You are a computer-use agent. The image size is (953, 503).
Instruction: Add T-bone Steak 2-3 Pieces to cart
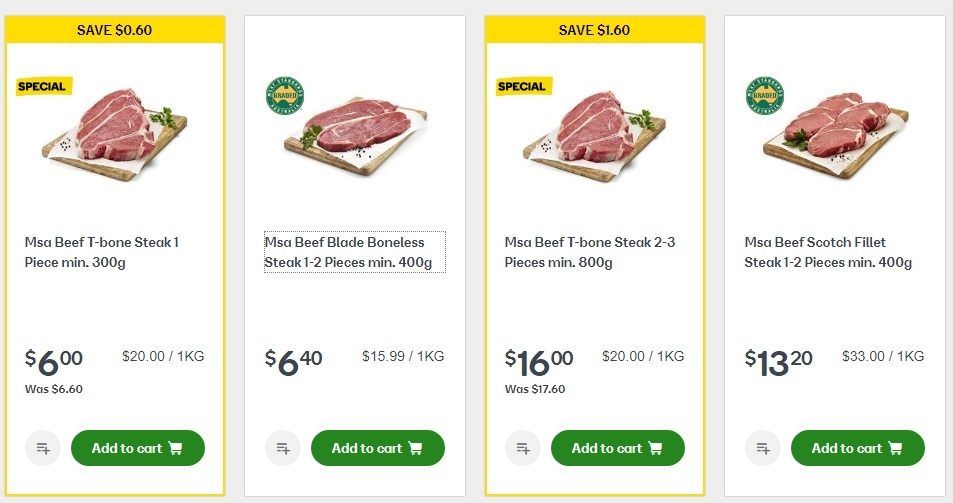coord(618,448)
